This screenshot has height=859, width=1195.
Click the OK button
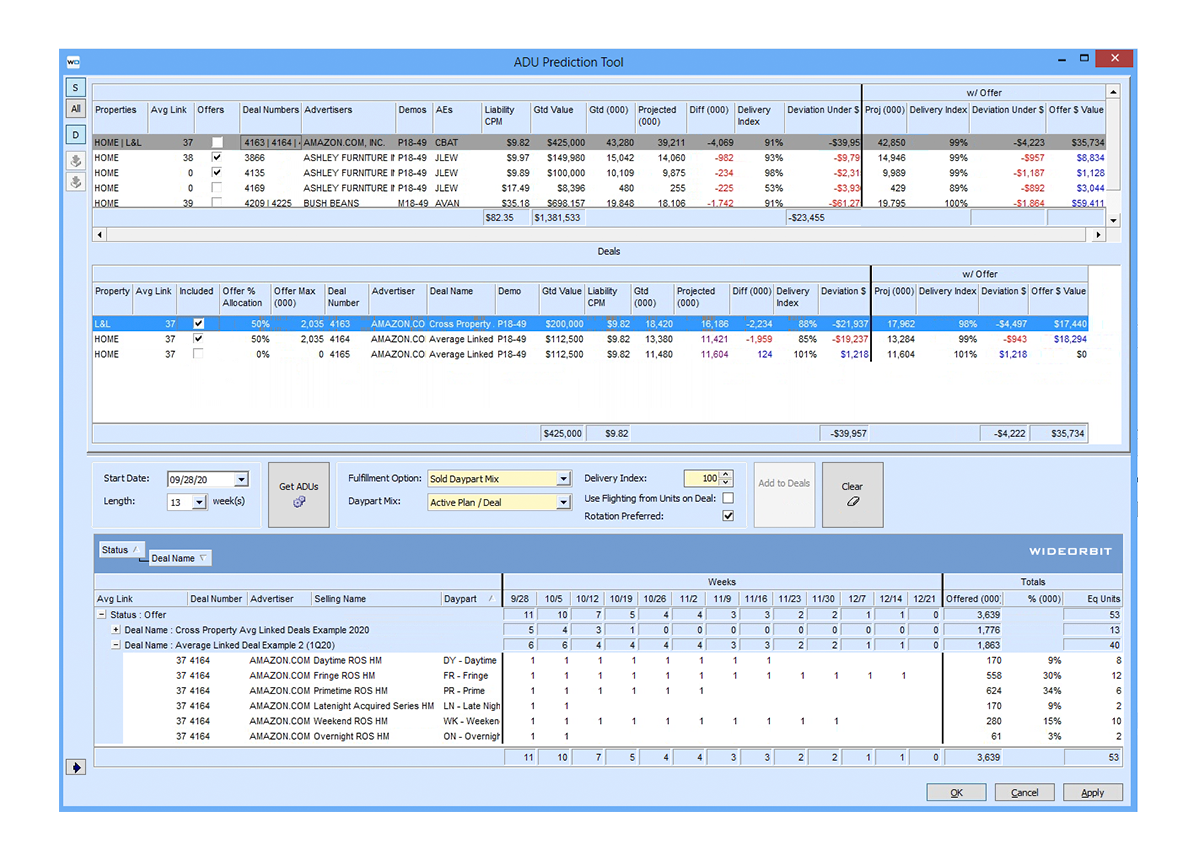[x=956, y=793]
